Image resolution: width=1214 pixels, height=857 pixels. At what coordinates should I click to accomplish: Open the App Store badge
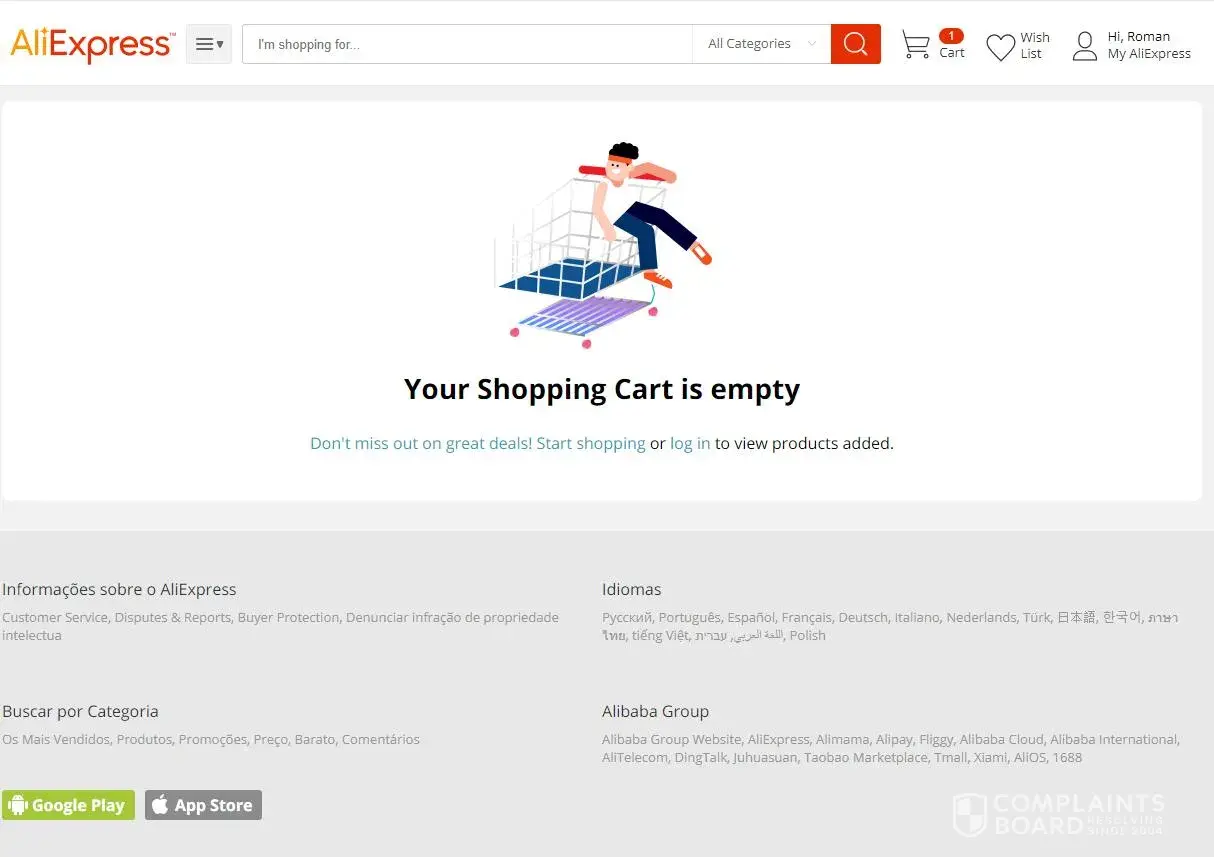[x=203, y=805]
